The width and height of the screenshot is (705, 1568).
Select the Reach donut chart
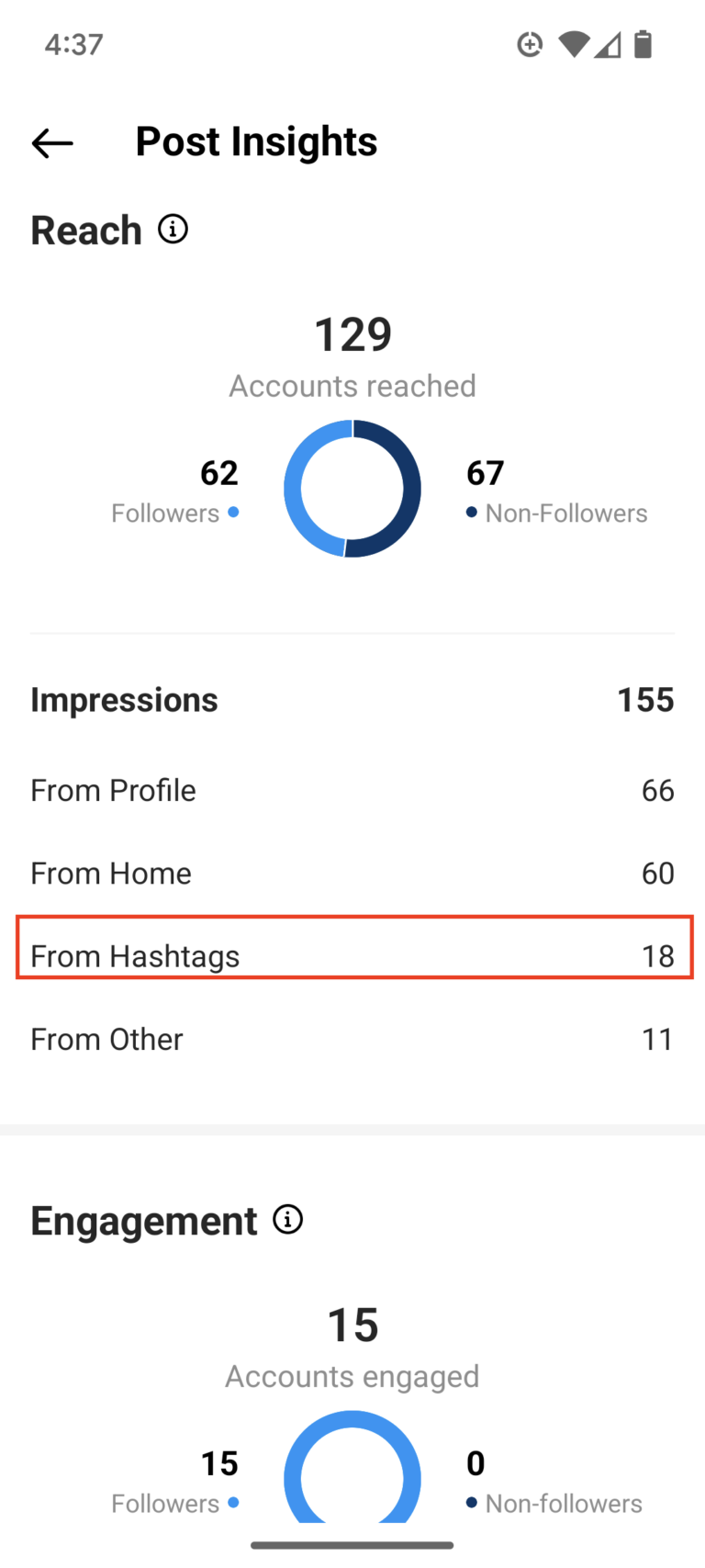[x=352, y=489]
